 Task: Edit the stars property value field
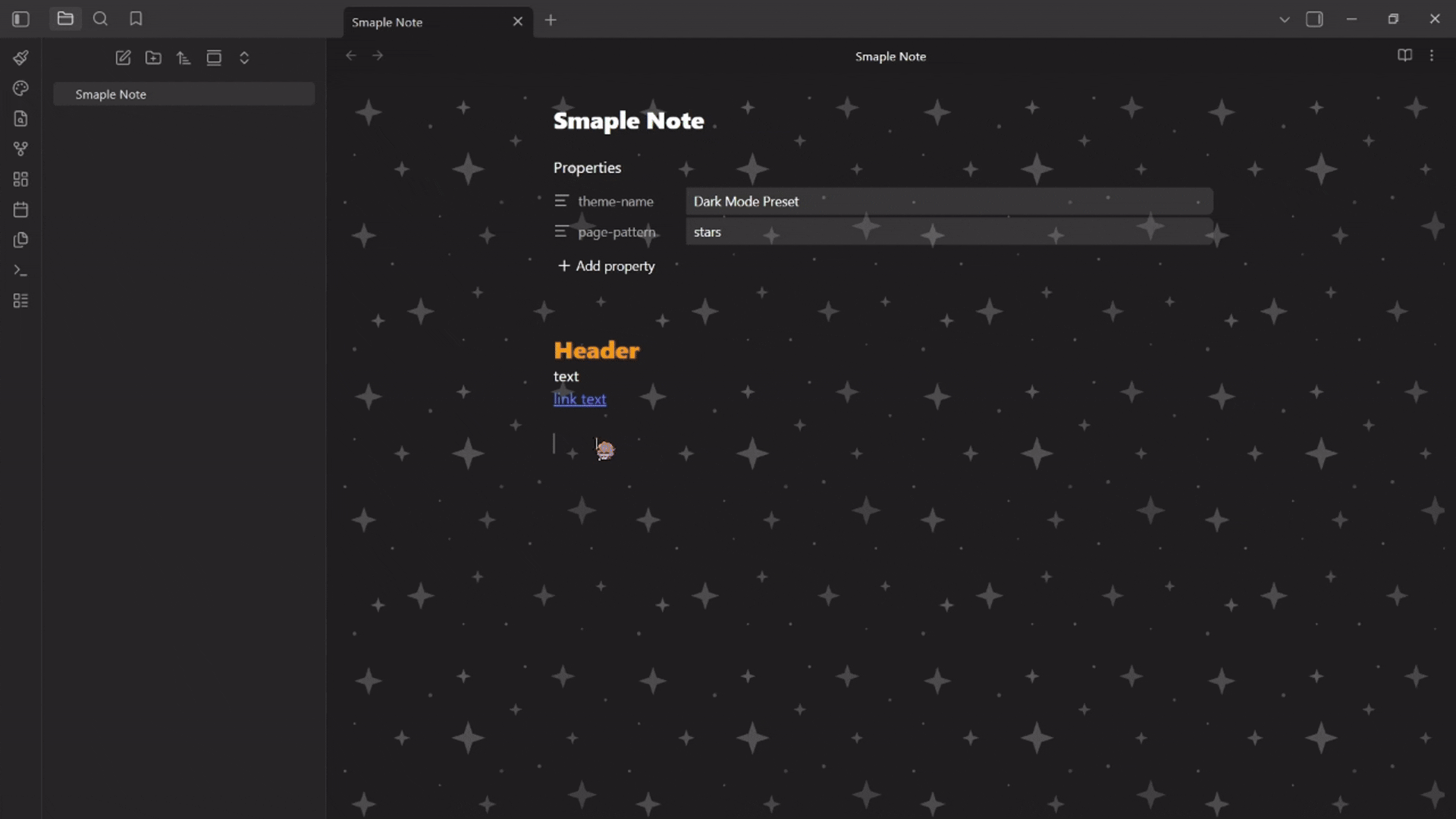tap(949, 232)
